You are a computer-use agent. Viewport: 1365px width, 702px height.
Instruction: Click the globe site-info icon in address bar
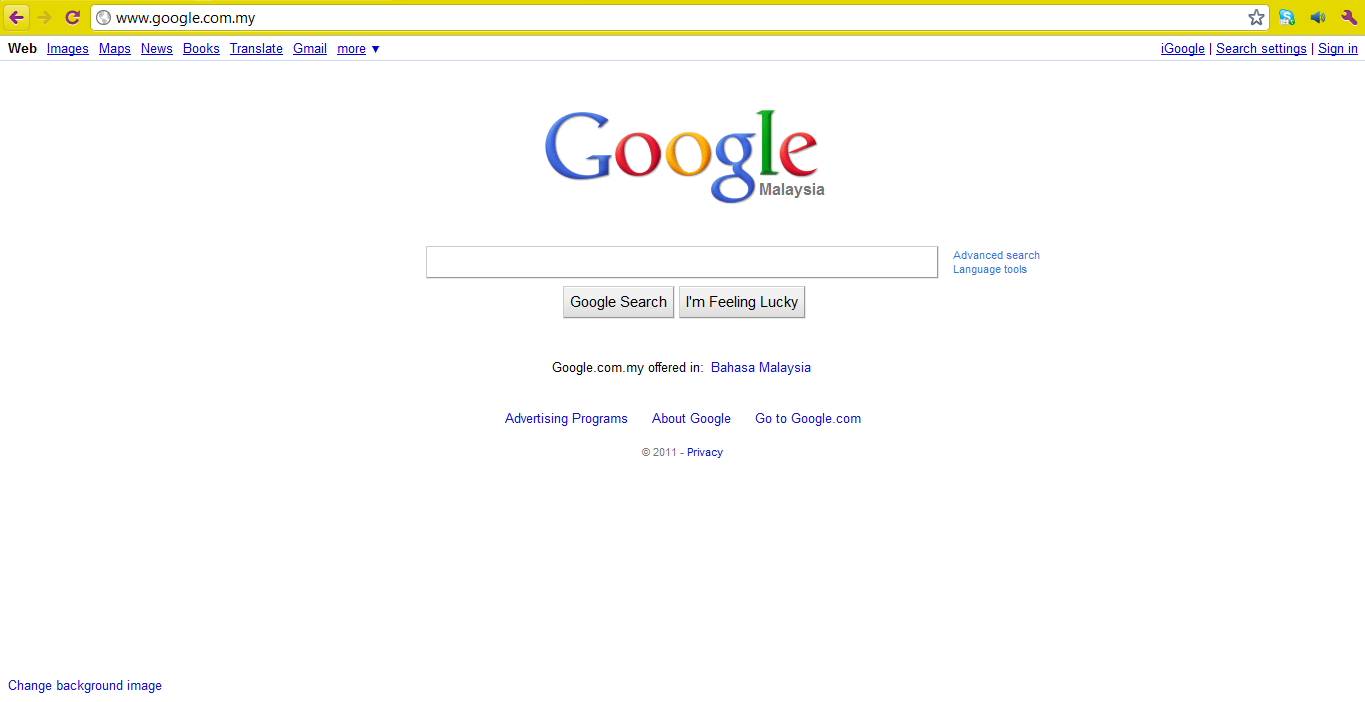click(x=103, y=17)
